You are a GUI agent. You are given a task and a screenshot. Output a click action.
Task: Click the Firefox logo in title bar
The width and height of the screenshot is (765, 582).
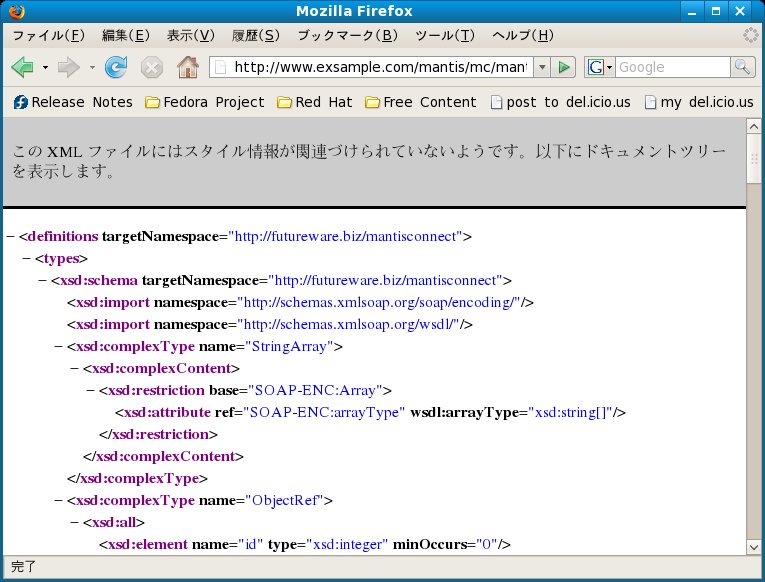(17, 11)
